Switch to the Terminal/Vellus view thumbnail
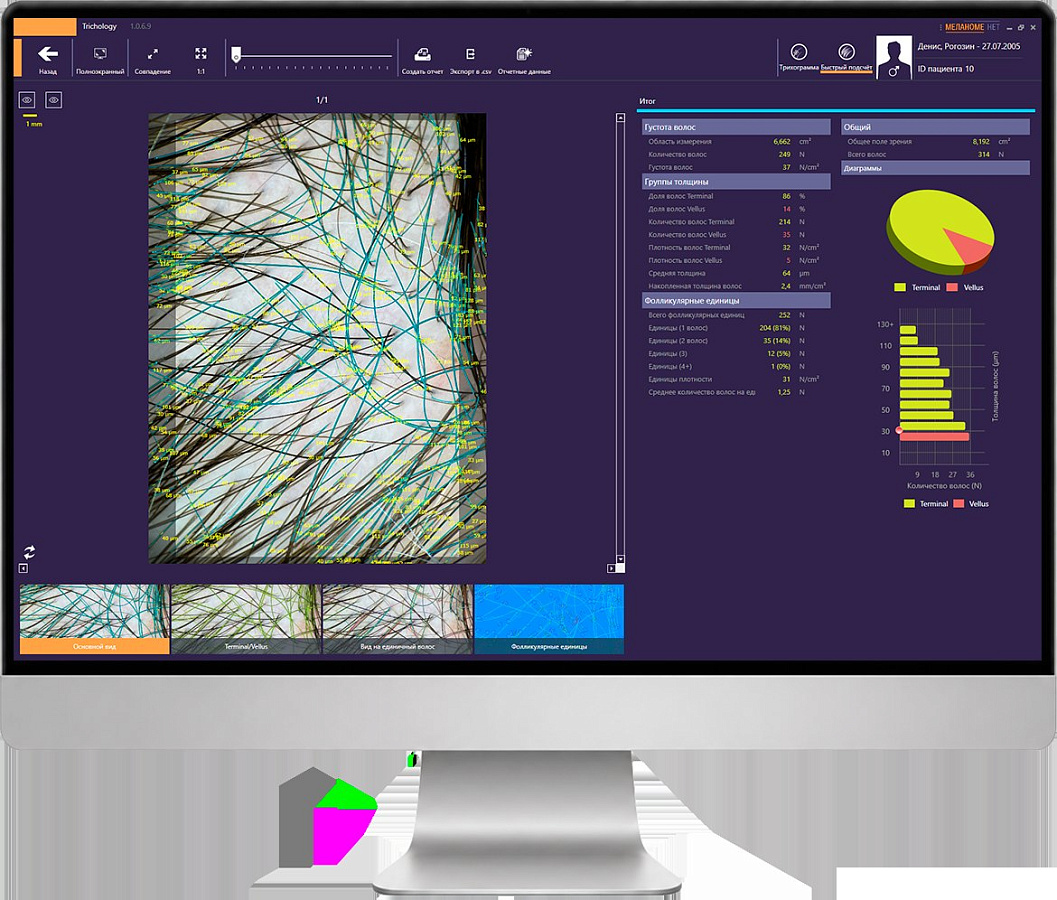1057x900 pixels. [x=246, y=619]
